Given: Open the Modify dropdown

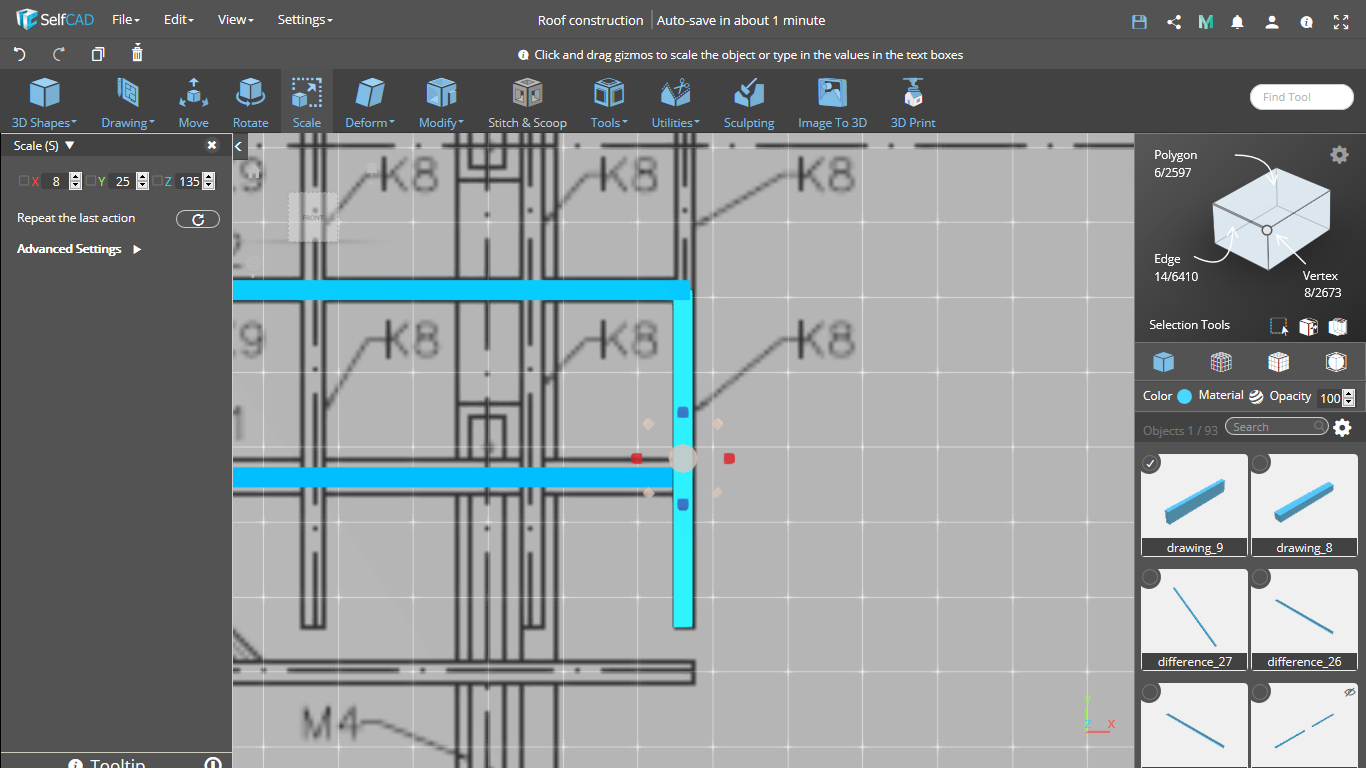Looking at the screenshot, I should (441, 102).
